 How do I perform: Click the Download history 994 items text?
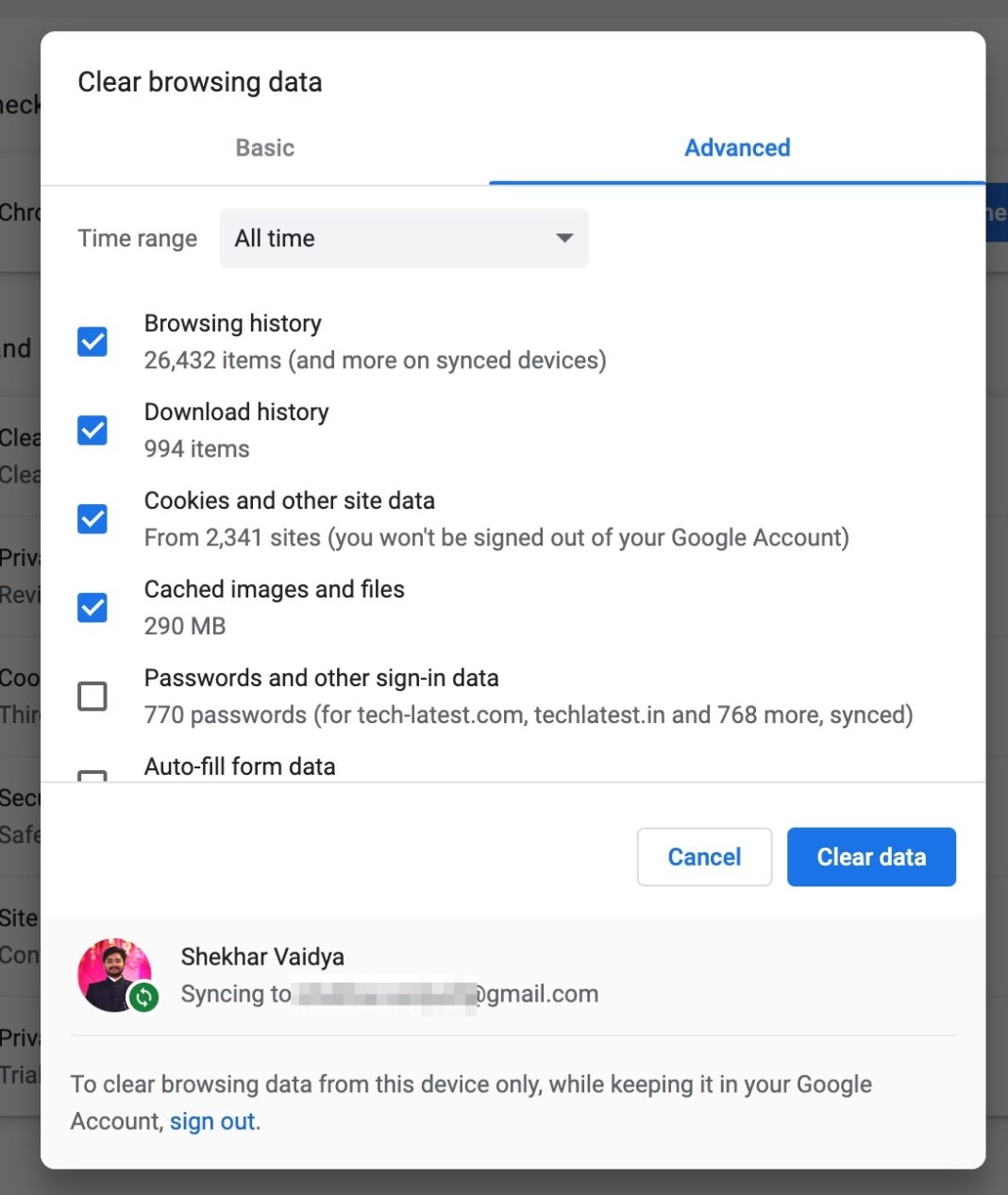pyautogui.click(x=196, y=449)
